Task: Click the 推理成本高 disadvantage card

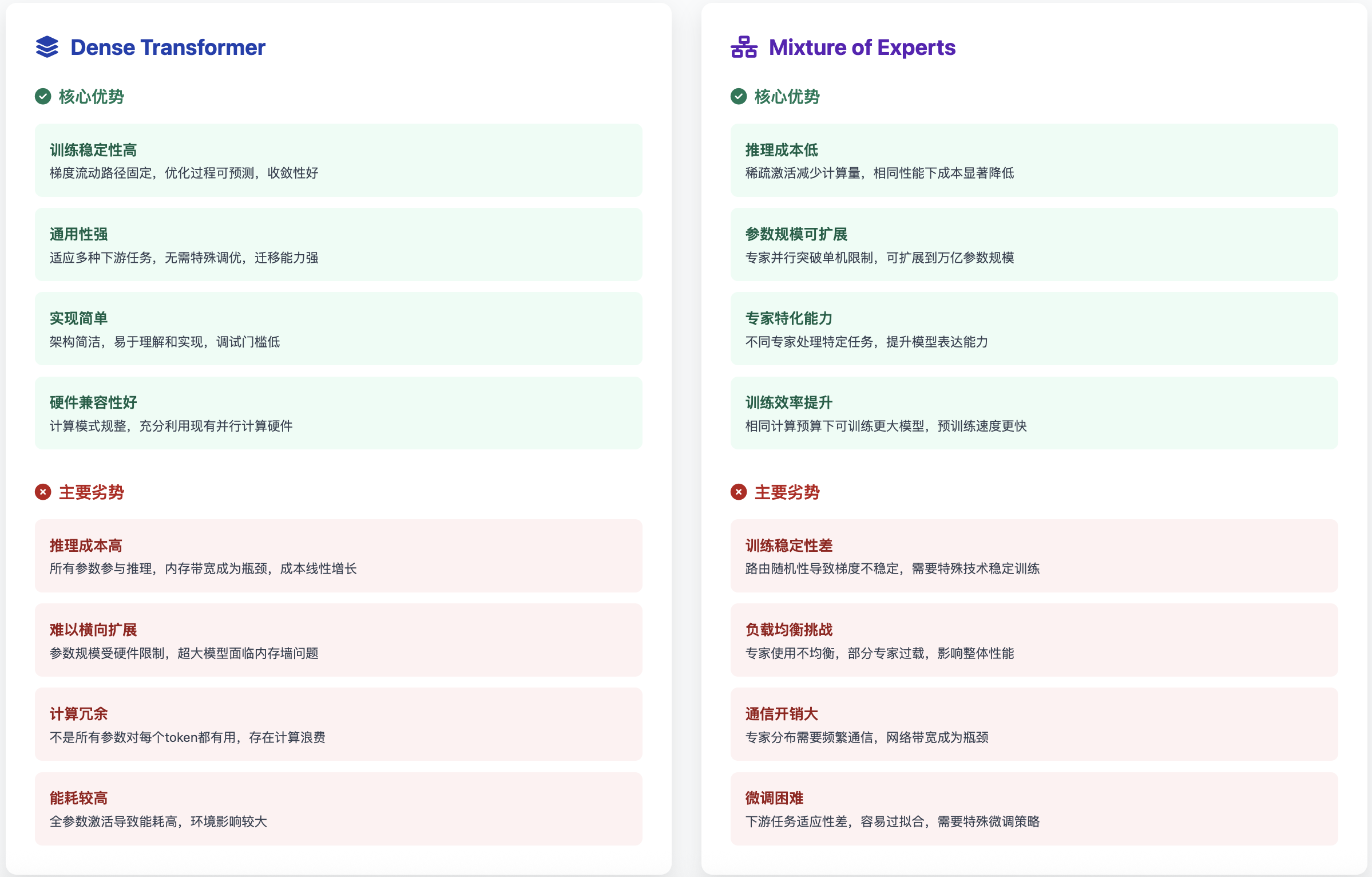Action: [338, 556]
